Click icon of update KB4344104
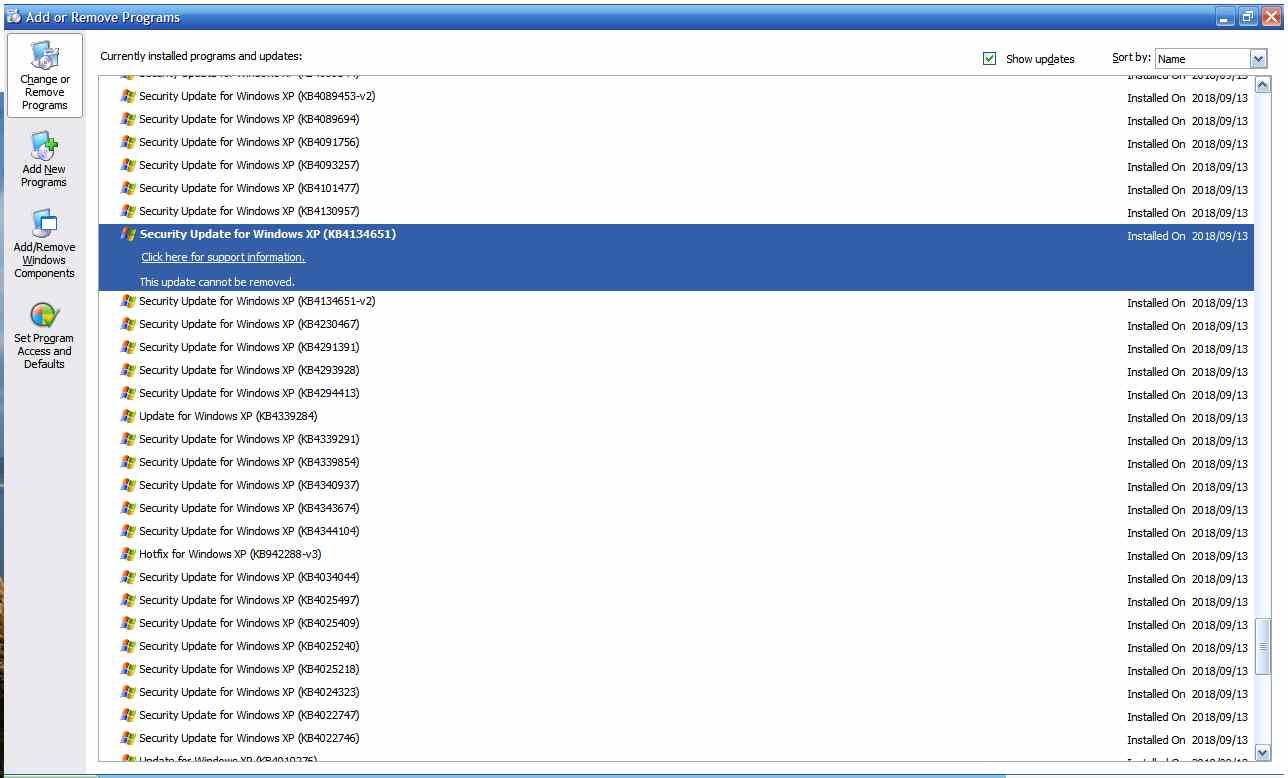This screenshot has height=778, width=1288. pos(128,531)
